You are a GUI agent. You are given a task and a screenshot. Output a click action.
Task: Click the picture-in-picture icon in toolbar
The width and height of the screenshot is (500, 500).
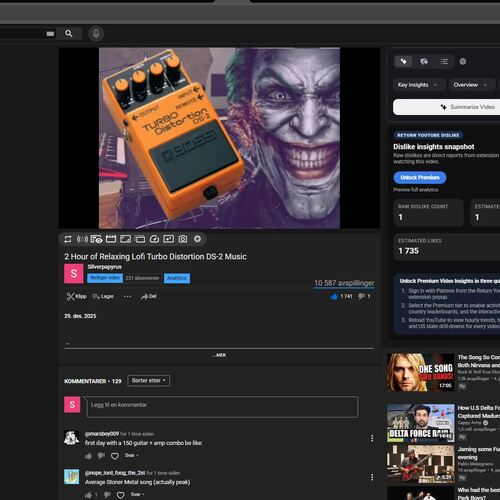(x=168, y=239)
